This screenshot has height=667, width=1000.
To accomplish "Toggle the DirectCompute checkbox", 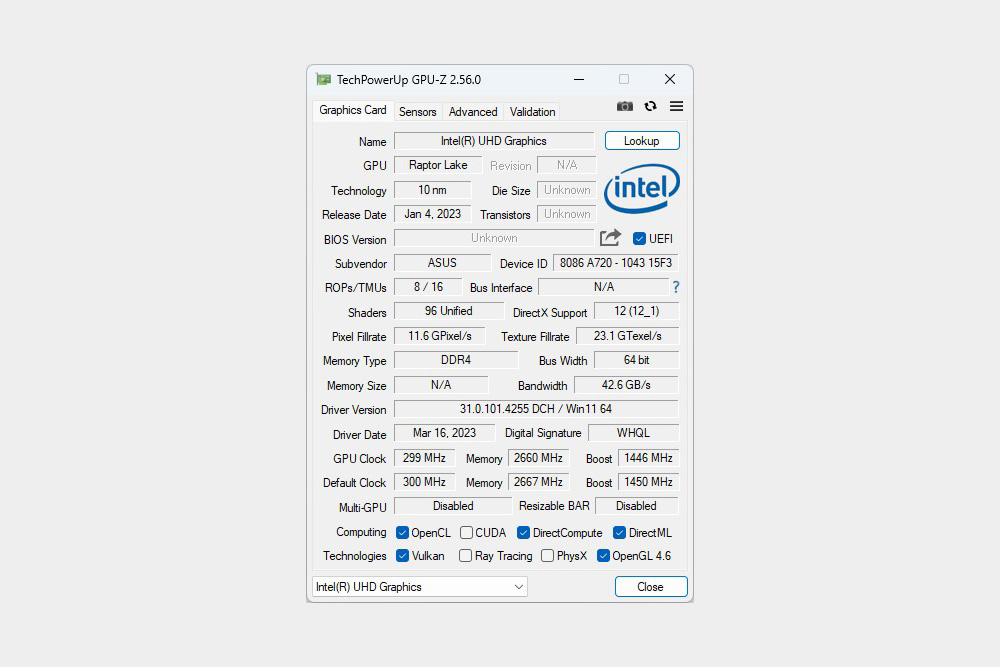I will click(524, 532).
